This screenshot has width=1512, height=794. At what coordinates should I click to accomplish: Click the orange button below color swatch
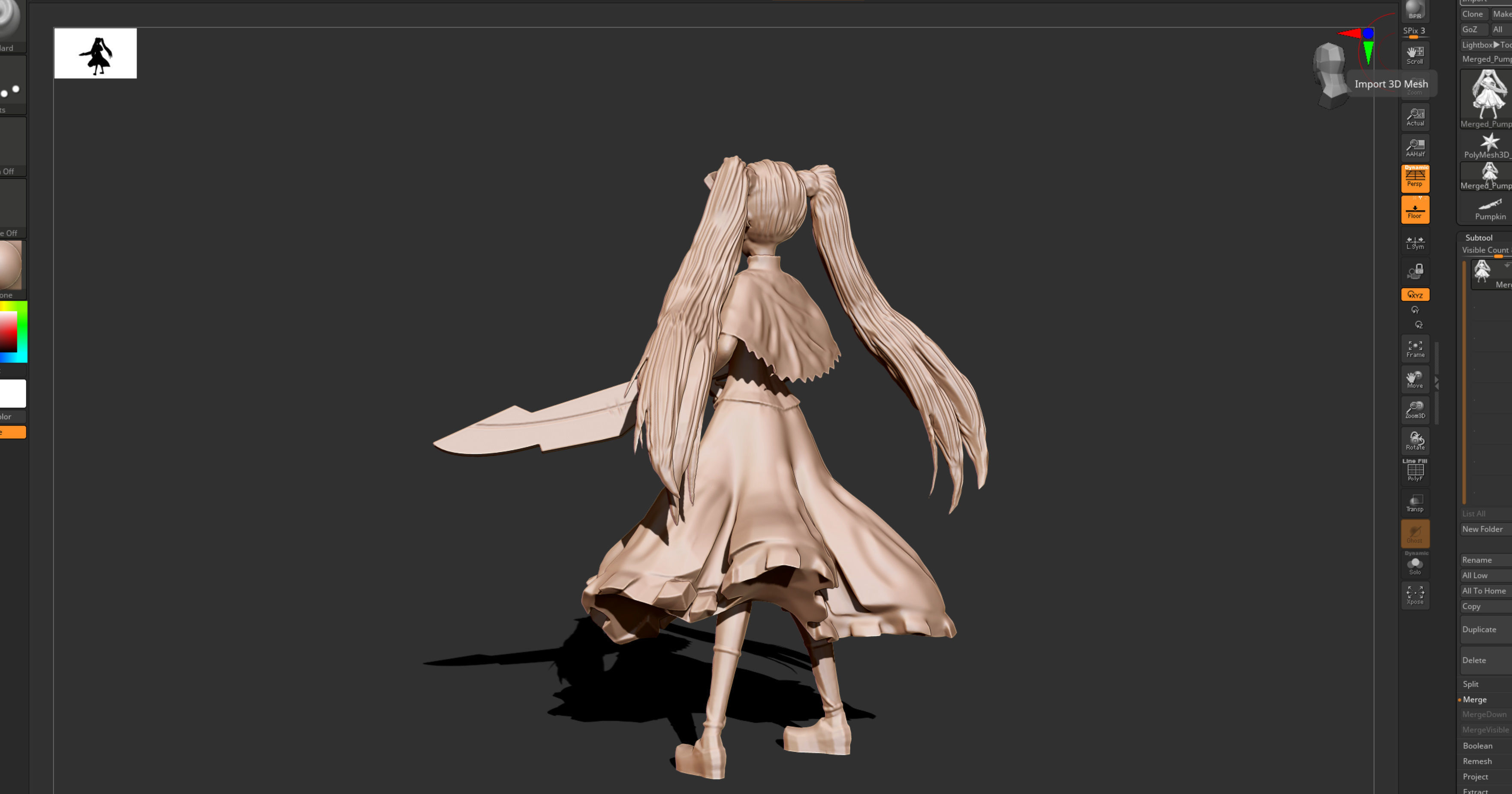coord(13,433)
